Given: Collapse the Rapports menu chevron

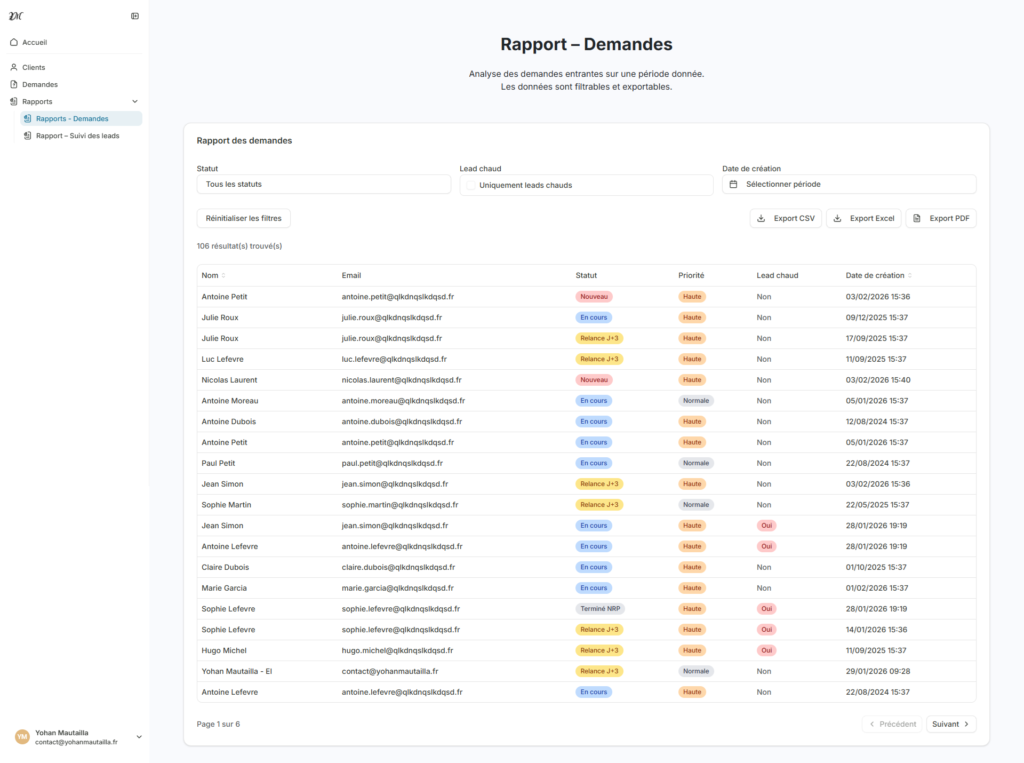Looking at the screenshot, I should 135,101.
